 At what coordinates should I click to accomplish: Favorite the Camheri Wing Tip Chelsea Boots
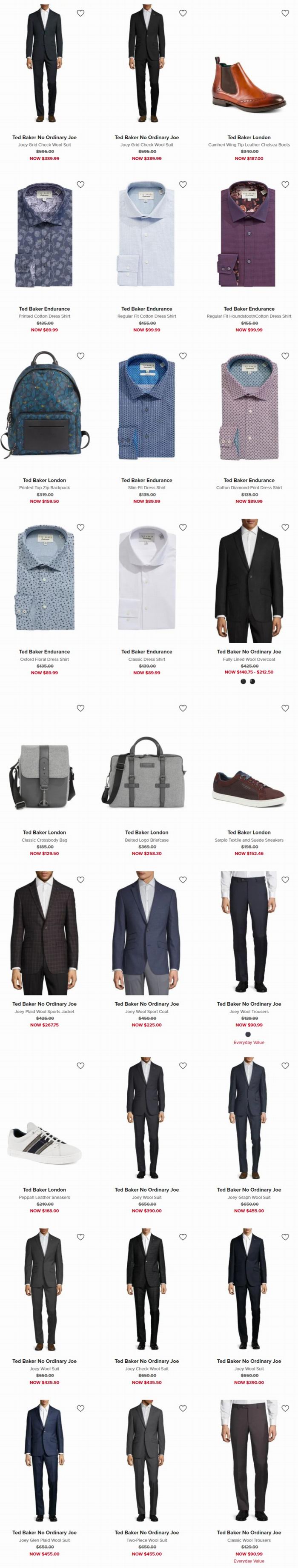pyautogui.click(x=285, y=13)
